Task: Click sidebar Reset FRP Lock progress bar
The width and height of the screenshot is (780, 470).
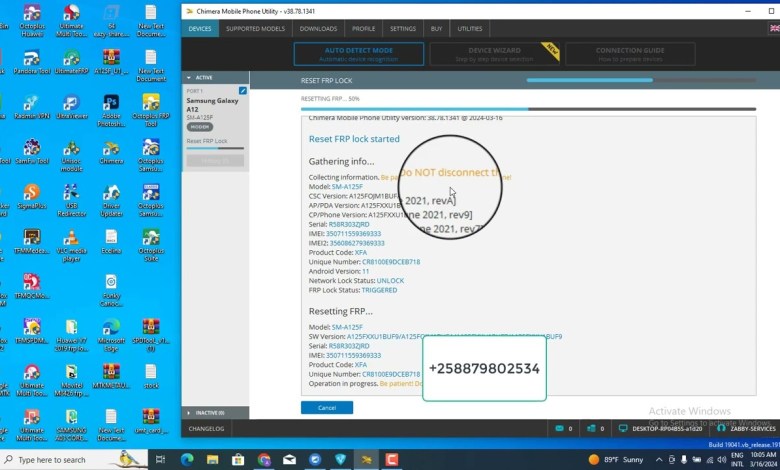Action: [215, 148]
